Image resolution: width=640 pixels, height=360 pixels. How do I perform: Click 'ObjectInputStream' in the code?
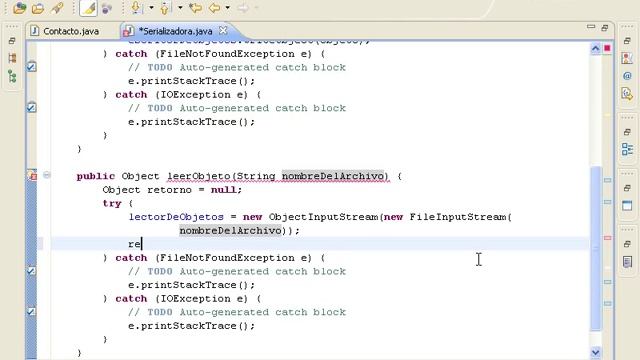click(x=323, y=217)
